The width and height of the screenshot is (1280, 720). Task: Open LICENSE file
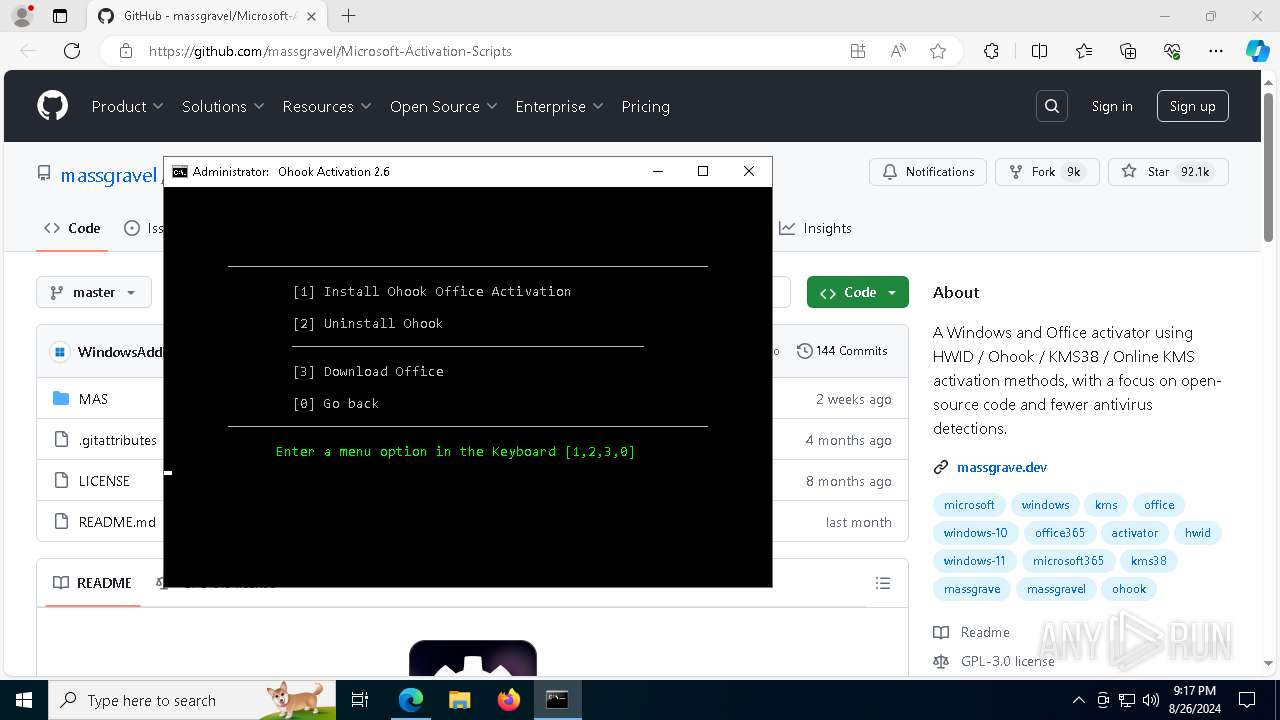[x=104, y=481]
